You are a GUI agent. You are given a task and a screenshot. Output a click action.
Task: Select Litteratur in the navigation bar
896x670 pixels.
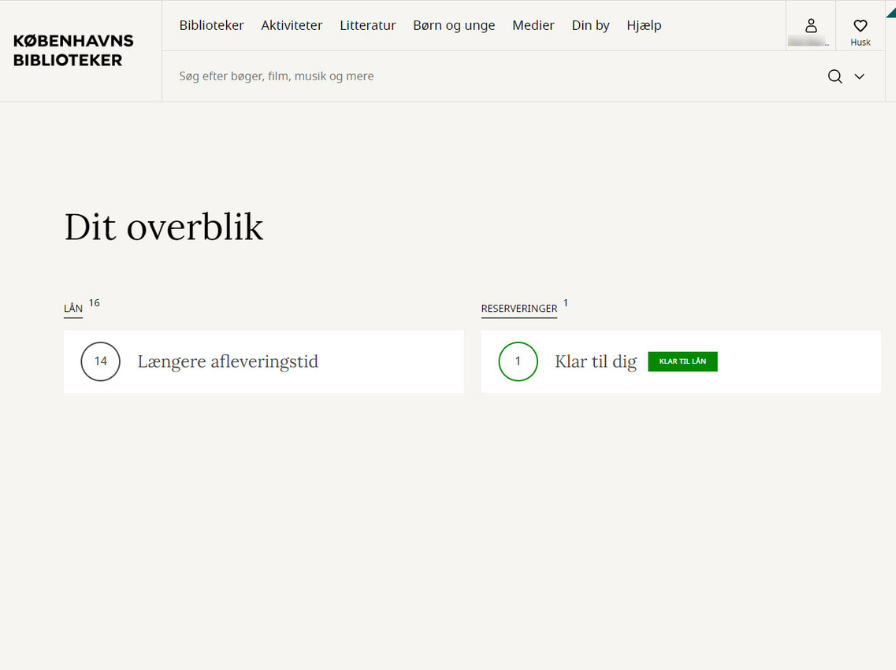click(x=367, y=25)
